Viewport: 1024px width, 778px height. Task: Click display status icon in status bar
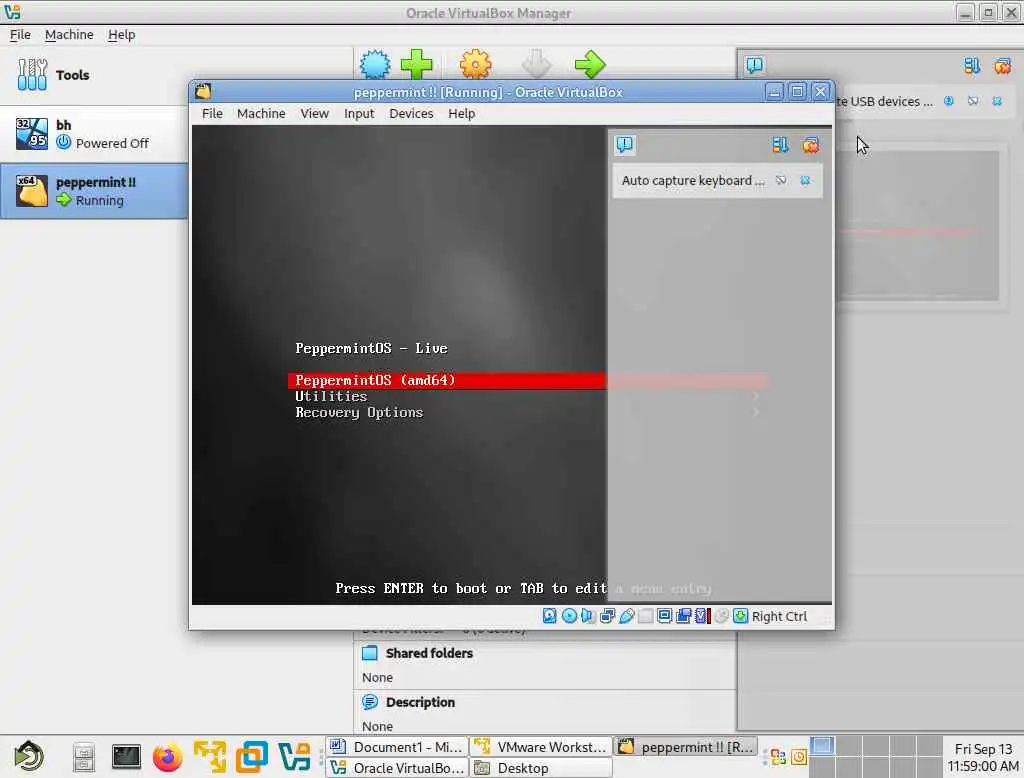(664, 616)
